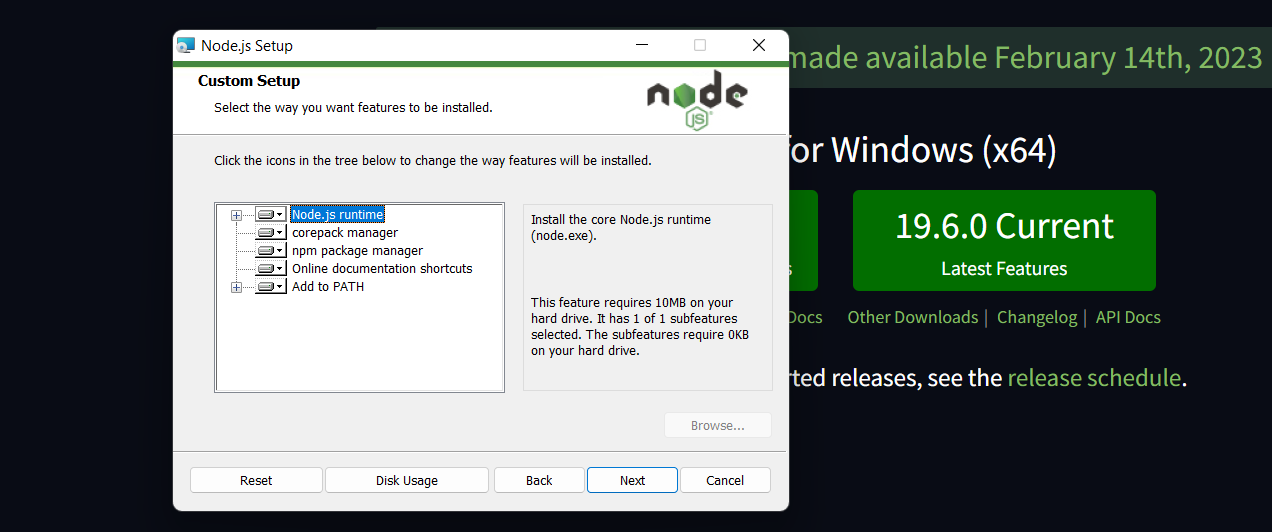This screenshot has width=1272, height=532.
Task: Open the Add to PATH feature install dropdown icon
Action: [270, 286]
